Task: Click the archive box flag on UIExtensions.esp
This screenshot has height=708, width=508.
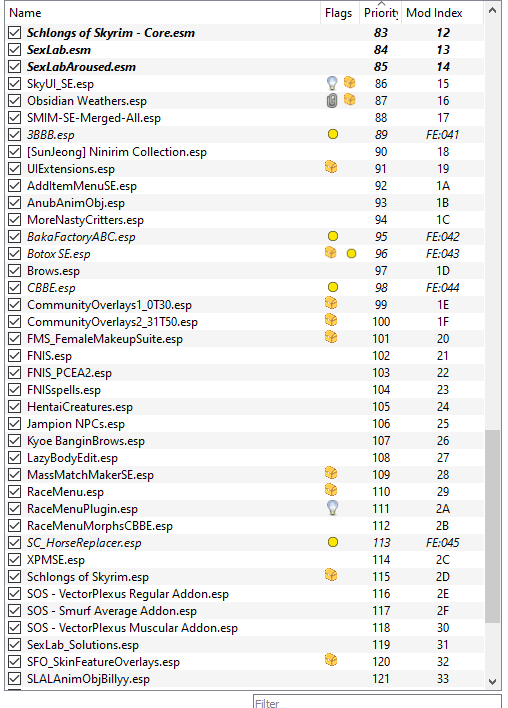Action: pyautogui.click(x=331, y=168)
